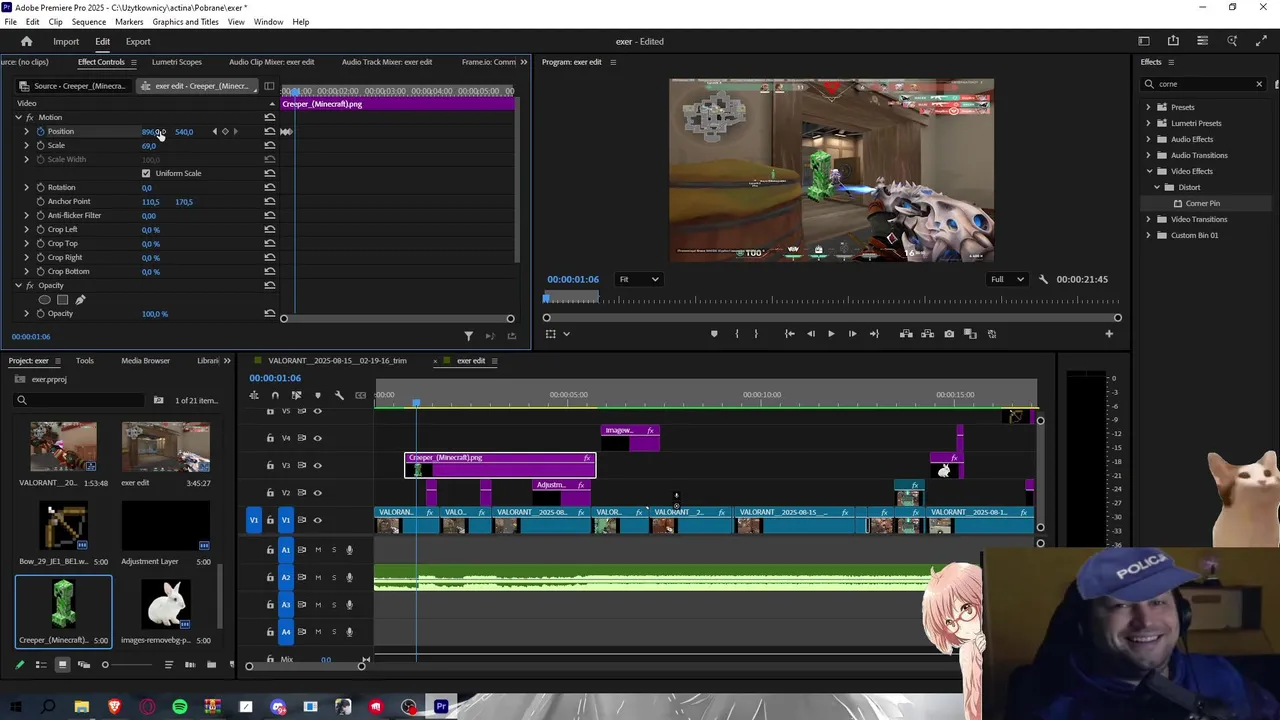
Task: Open the Graphics and Titles menu
Action: tap(186, 22)
